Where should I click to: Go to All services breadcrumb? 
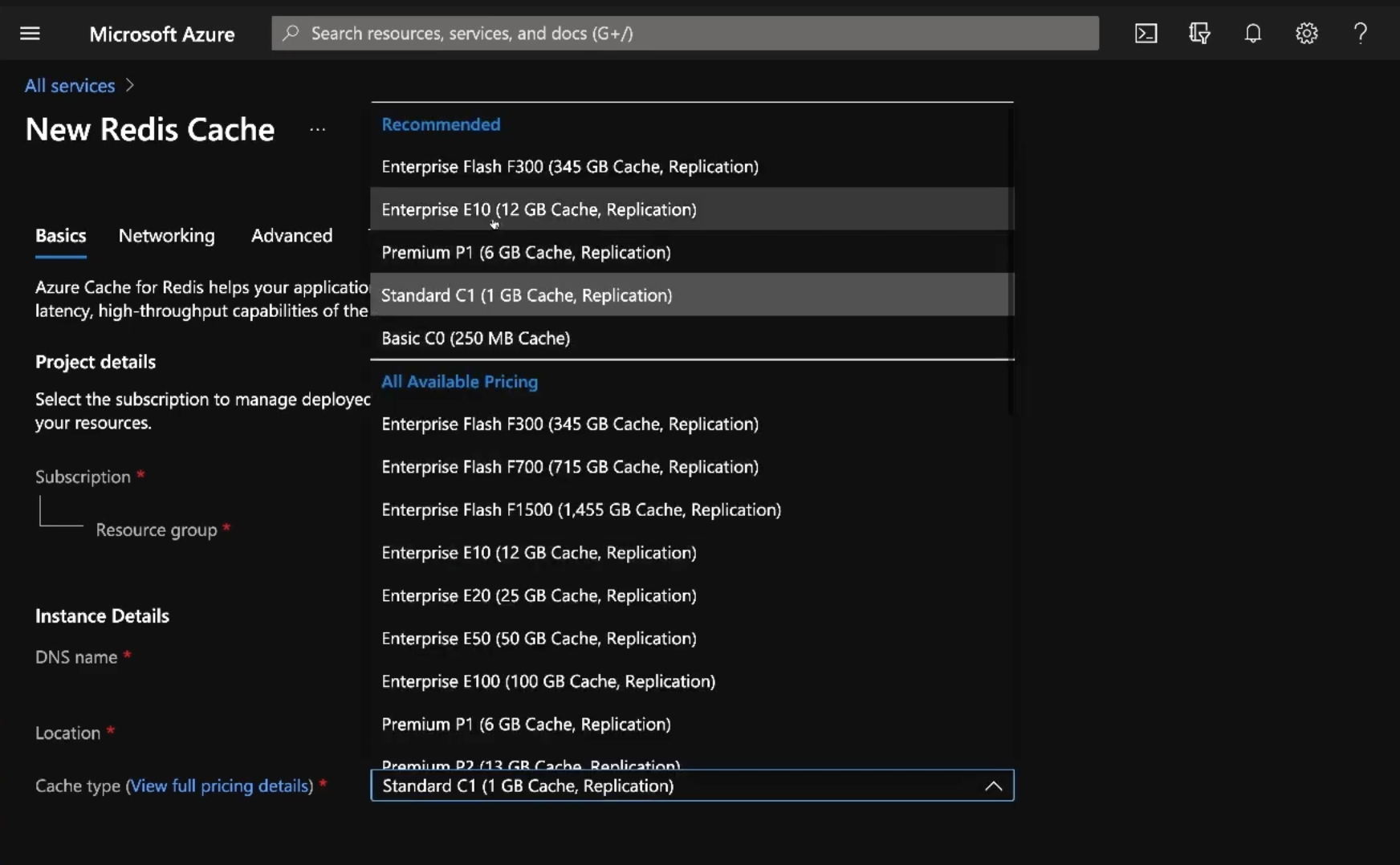70,85
